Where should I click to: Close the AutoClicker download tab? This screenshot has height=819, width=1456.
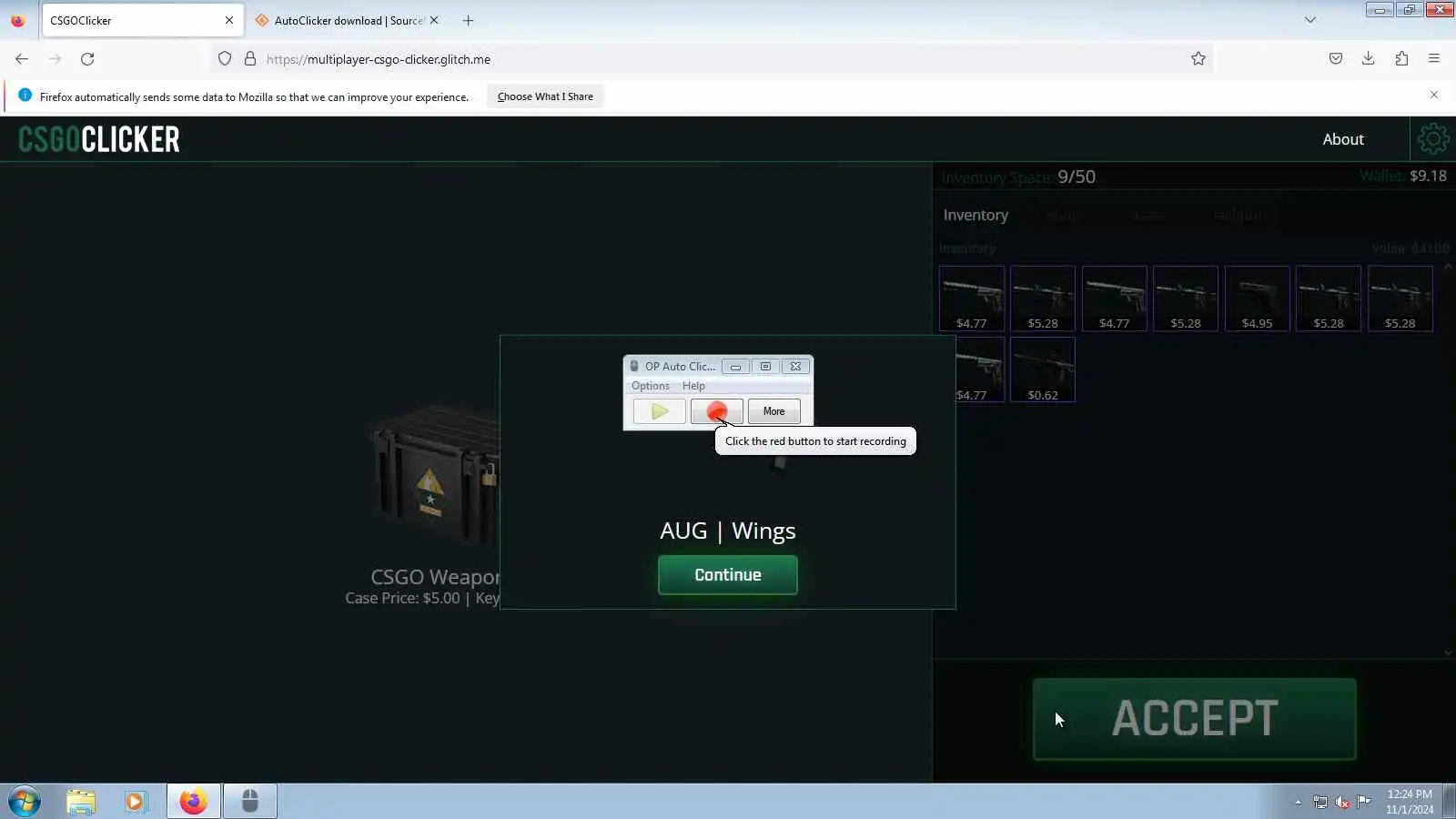434,20
